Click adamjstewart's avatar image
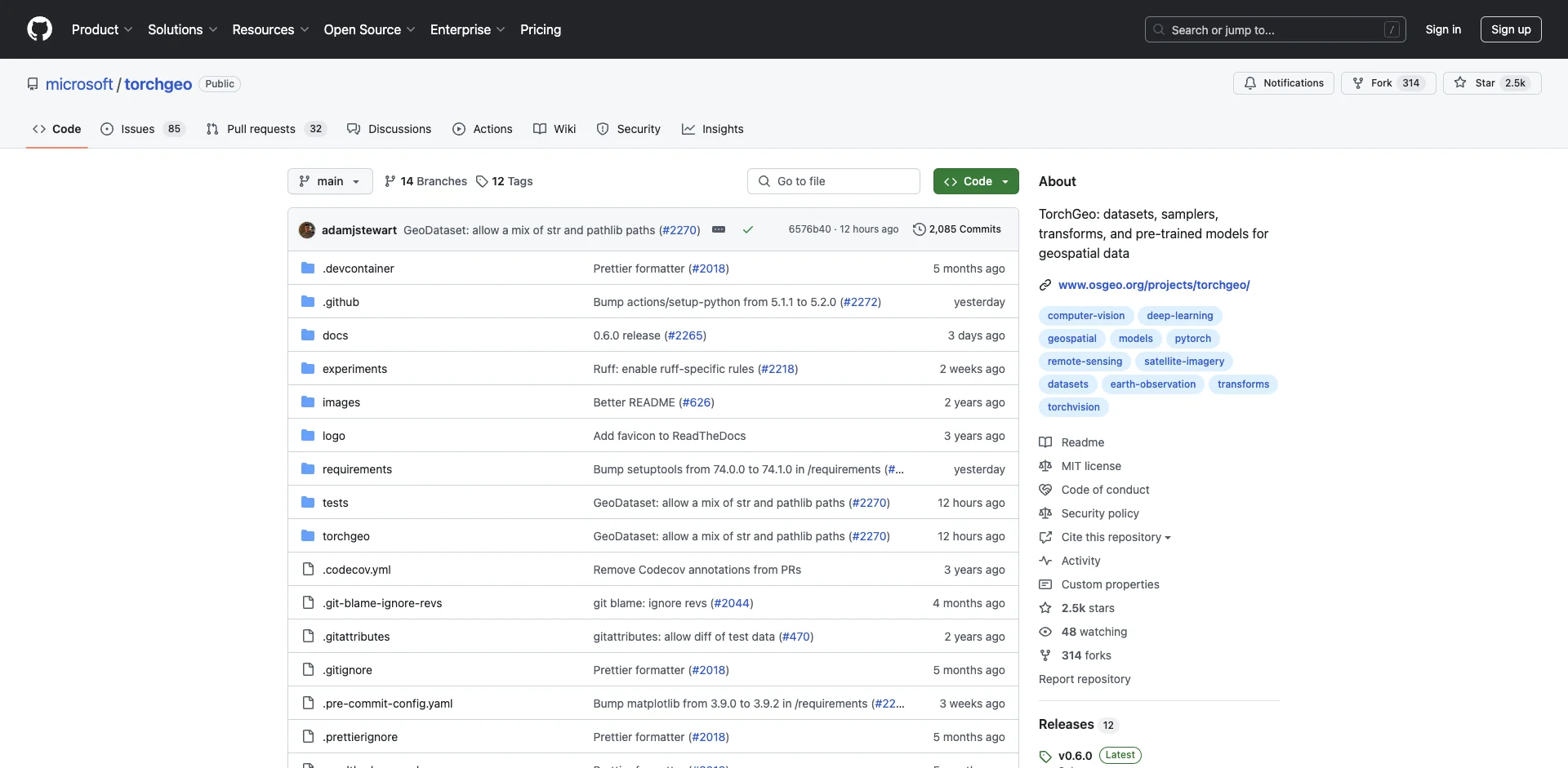The image size is (1568, 768). point(307,230)
